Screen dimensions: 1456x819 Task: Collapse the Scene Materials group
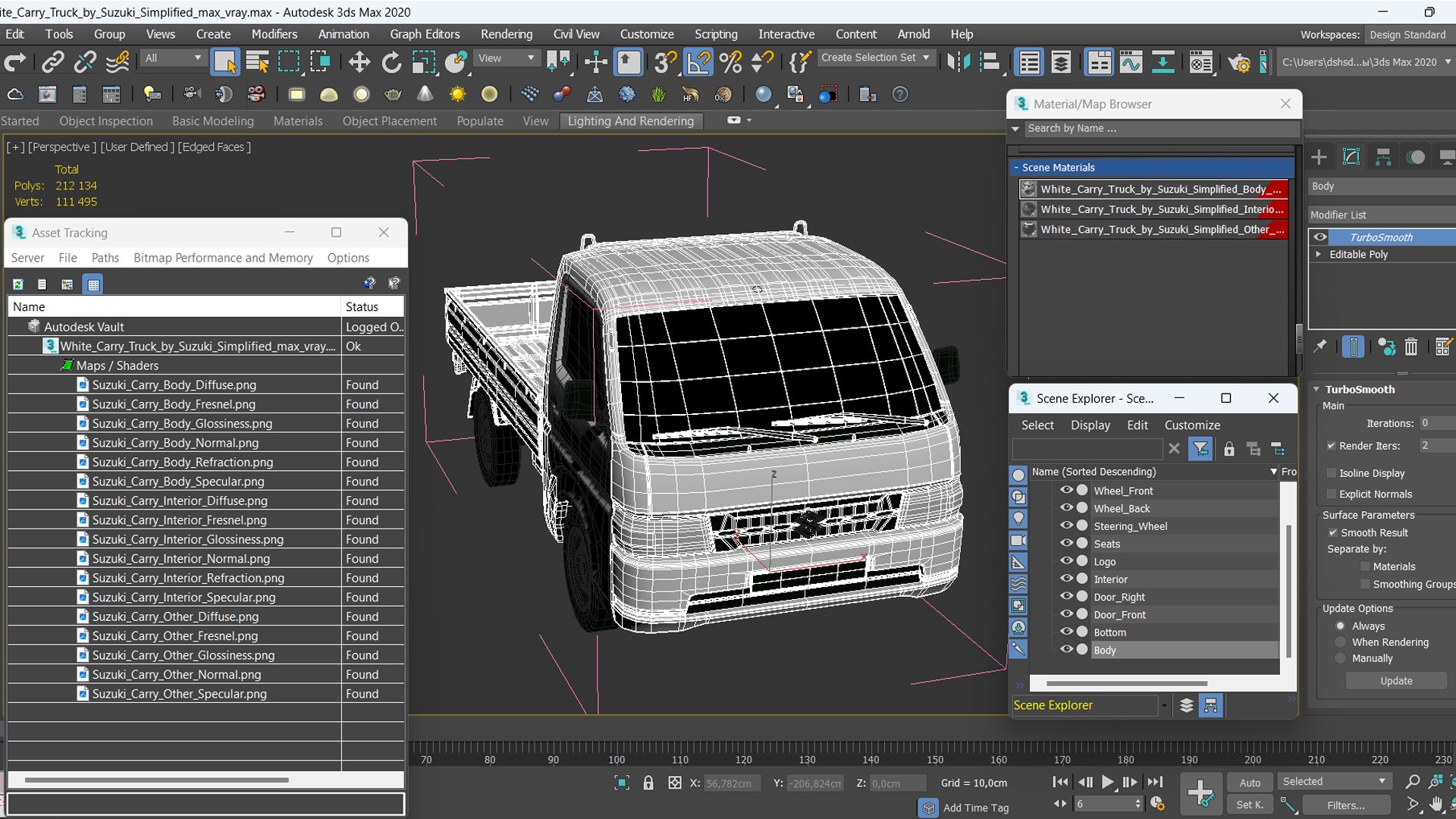click(1016, 168)
